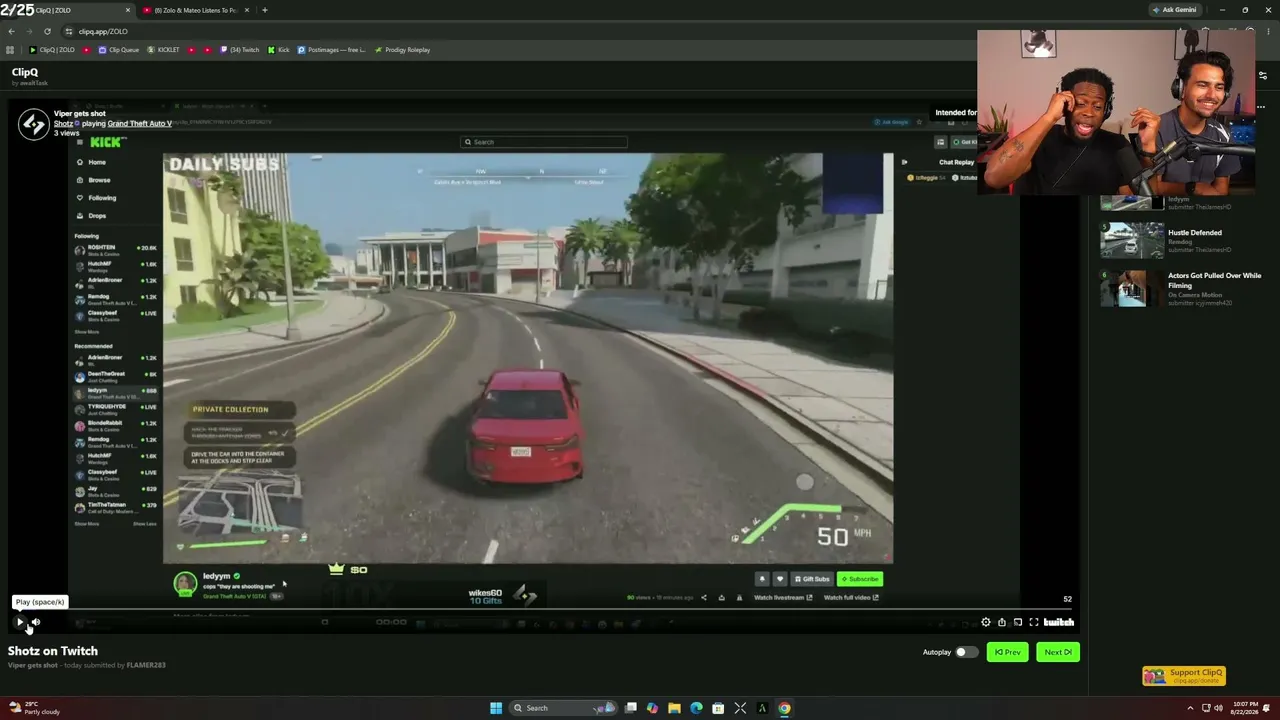1280x720 pixels.
Task: Close the Zolo & Mateo YouTube tab
Action: click(x=247, y=10)
